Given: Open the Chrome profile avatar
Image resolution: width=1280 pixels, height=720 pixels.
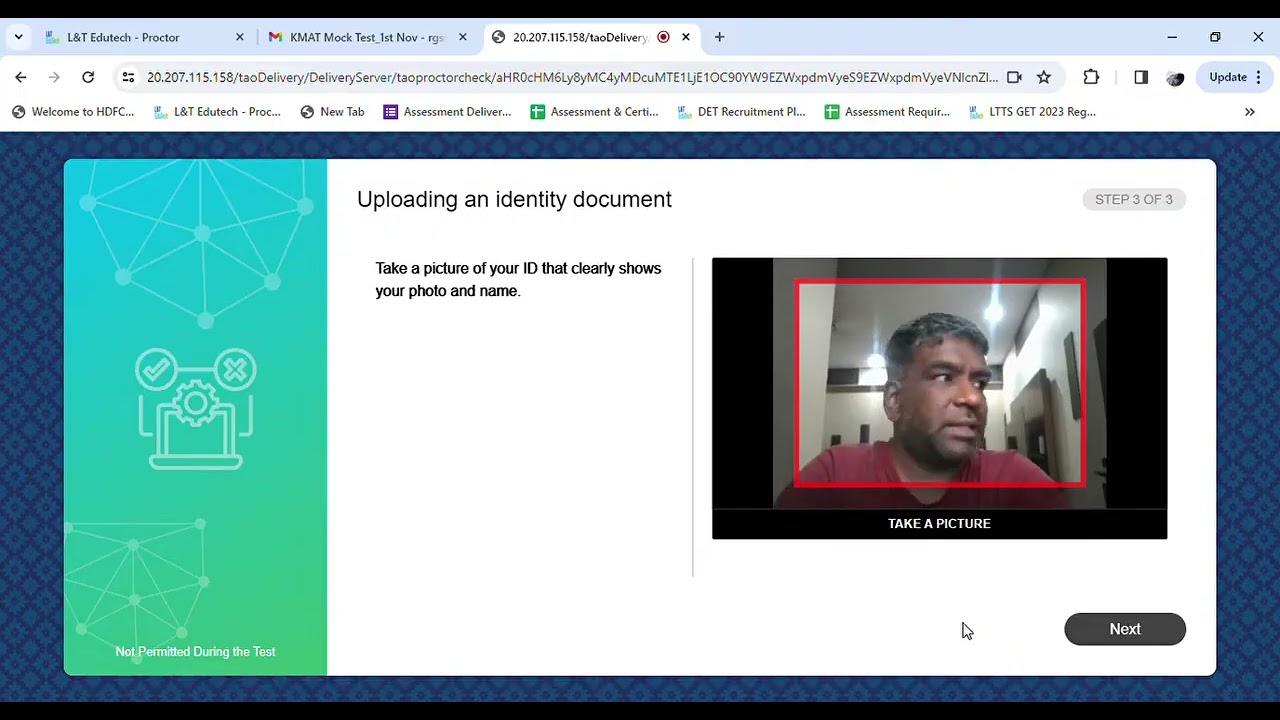Looking at the screenshot, I should tap(1175, 77).
